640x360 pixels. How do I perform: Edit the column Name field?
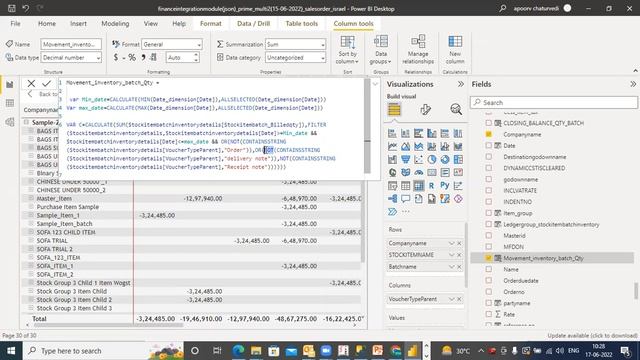(71, 44)
